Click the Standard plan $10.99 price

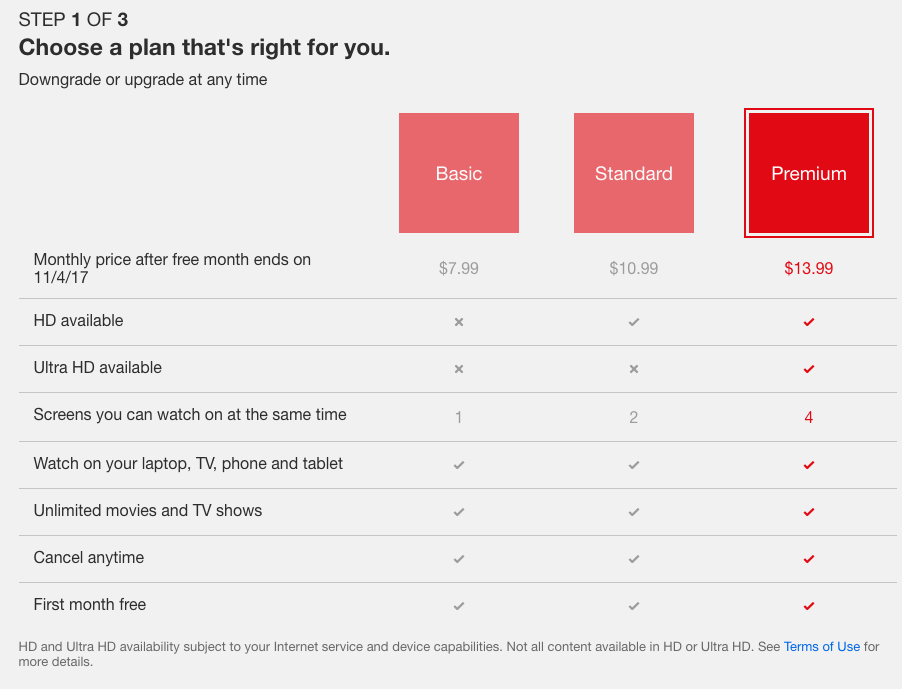[633, 268]
